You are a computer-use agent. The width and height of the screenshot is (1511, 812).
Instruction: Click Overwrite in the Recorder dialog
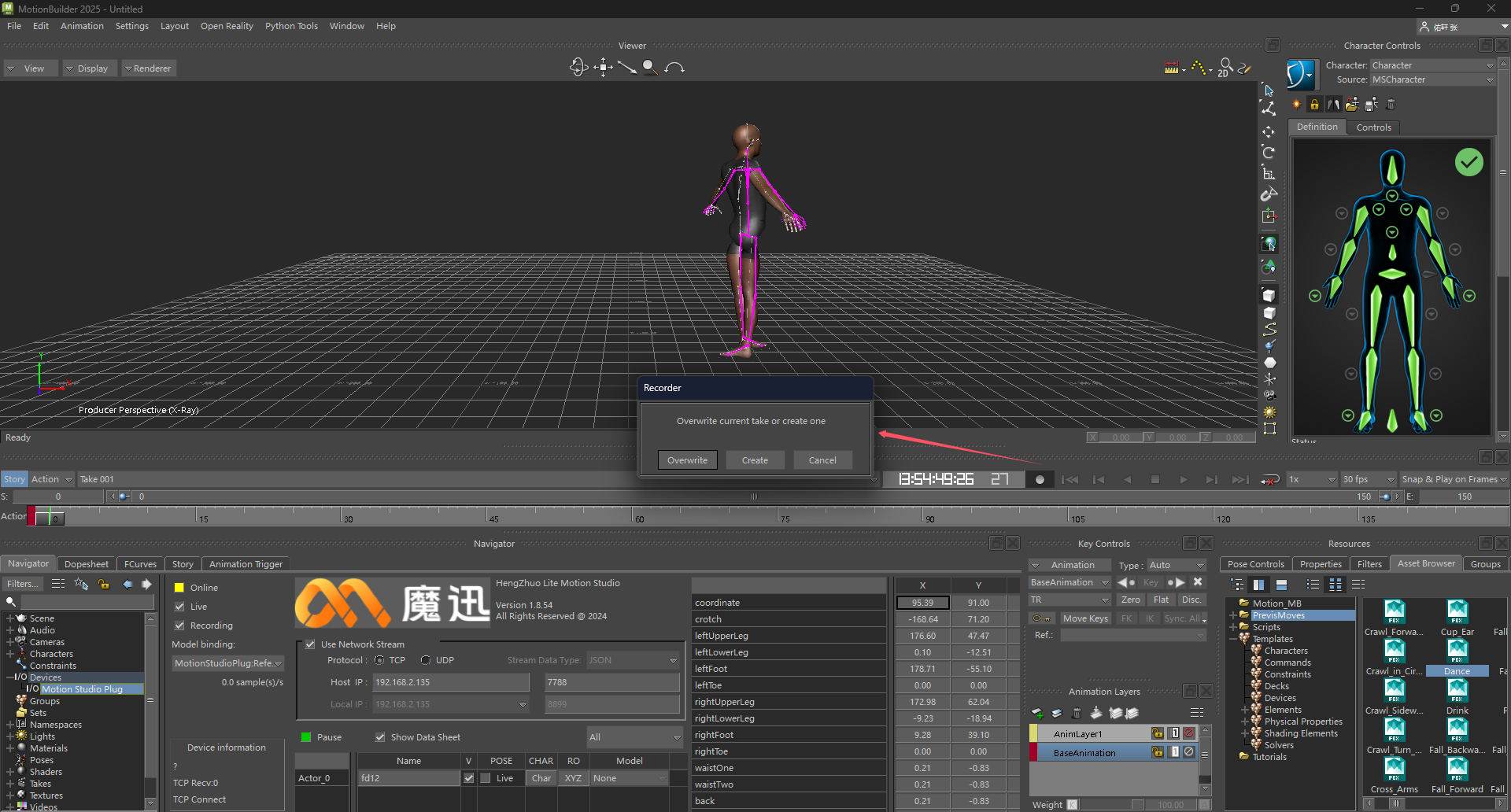(687, 460)
